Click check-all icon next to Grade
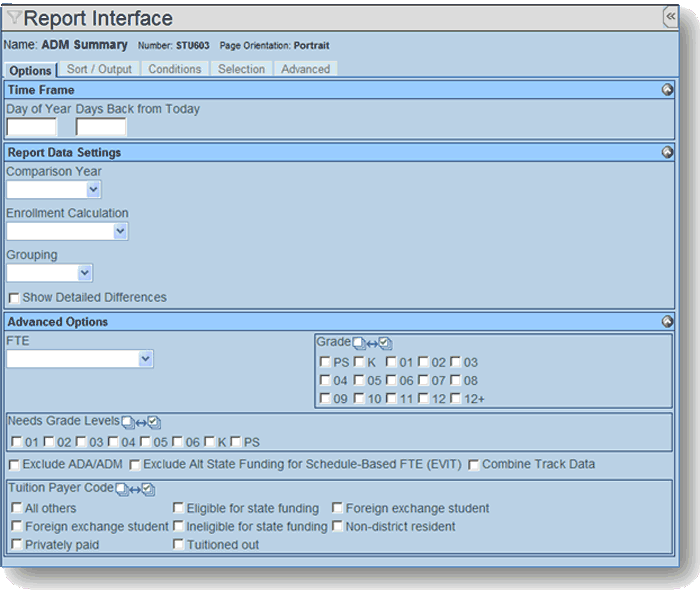Viewport: 700px width, 590px height. (x=385, y=343)
